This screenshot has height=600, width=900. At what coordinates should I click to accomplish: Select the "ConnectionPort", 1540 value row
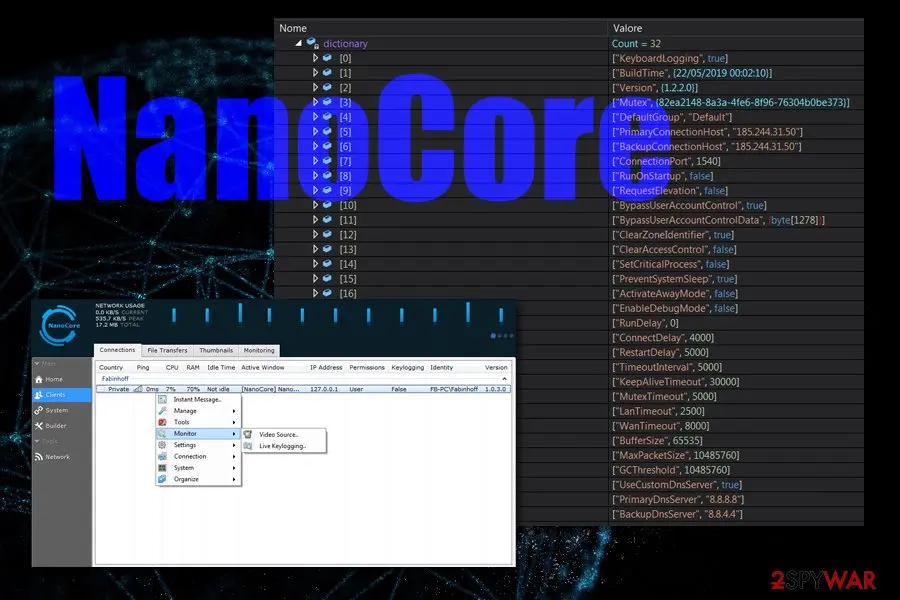click(666, 161)
